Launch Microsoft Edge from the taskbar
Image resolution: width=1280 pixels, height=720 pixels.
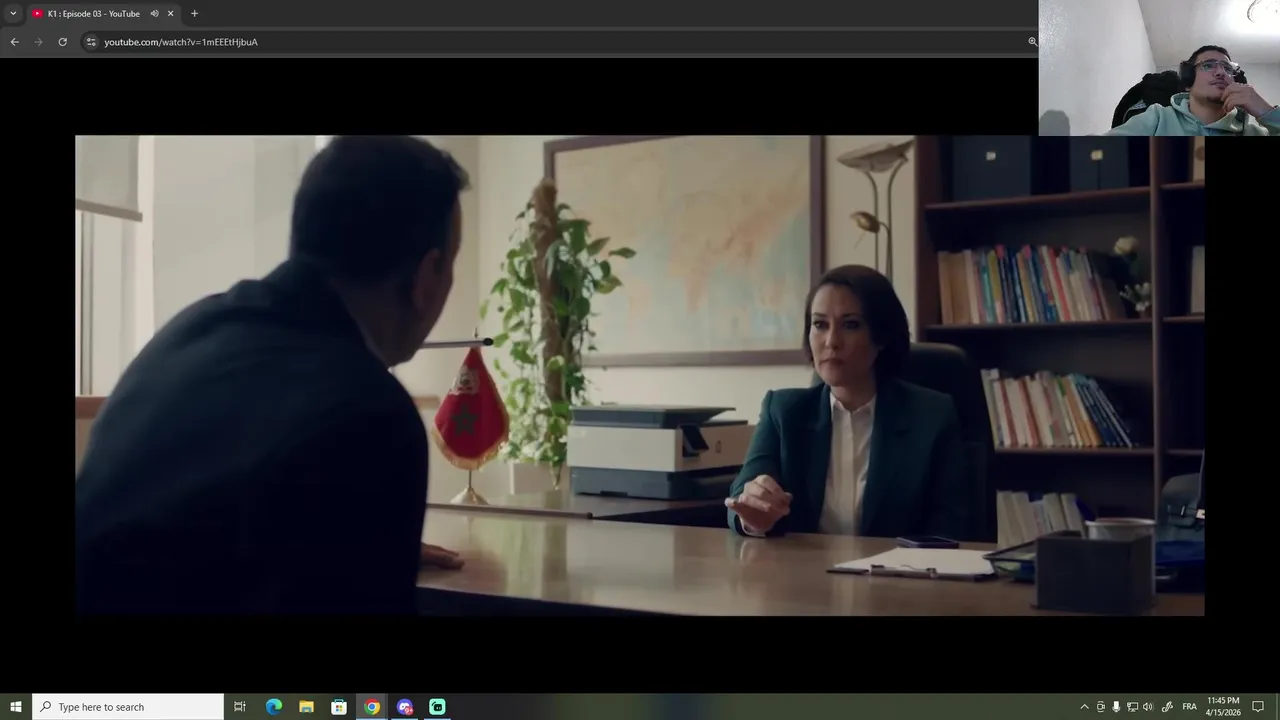click(274, 707)
